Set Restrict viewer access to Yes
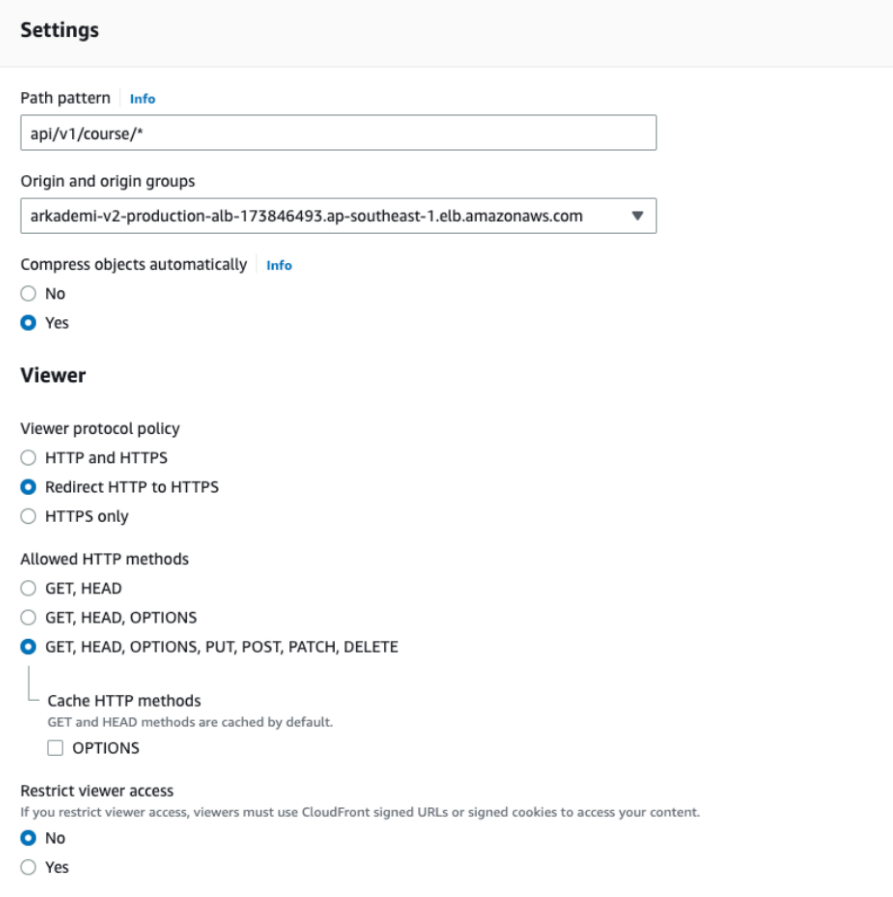The image size is (893, 897). pos(29,867)
